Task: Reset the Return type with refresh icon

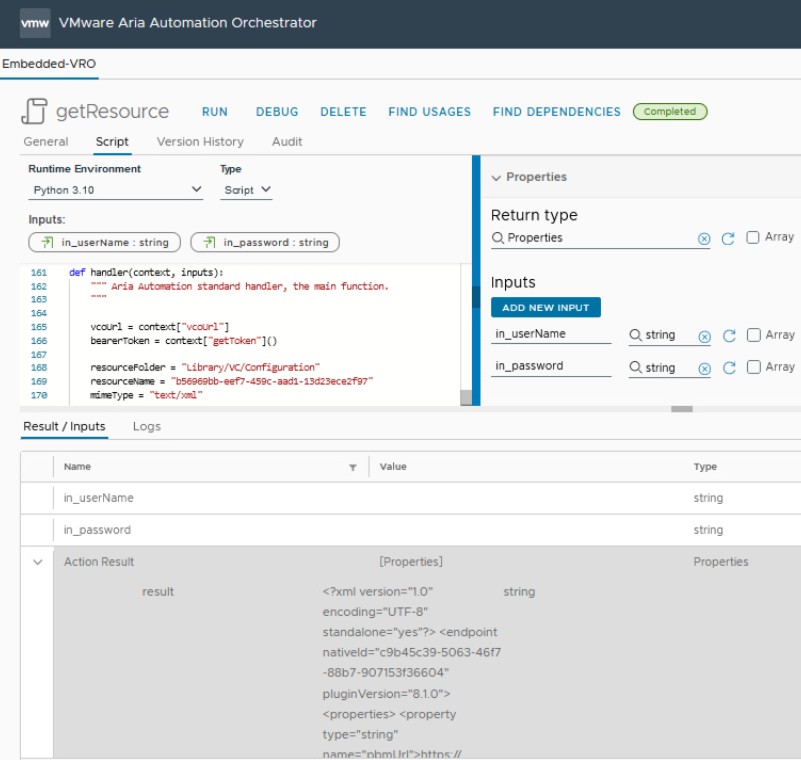Action: pos(728,239)
